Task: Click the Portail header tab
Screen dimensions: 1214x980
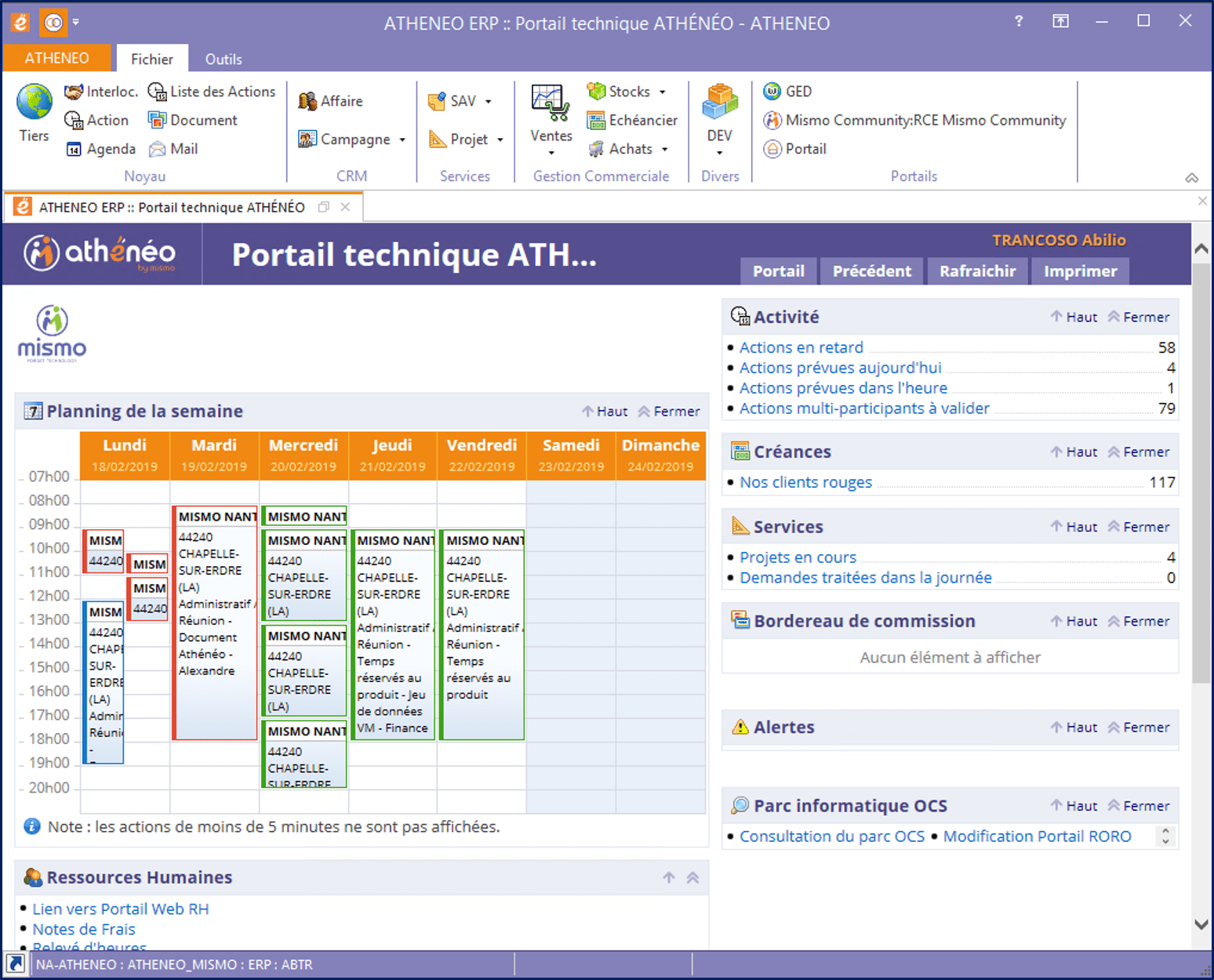Action: click(779, 271)
